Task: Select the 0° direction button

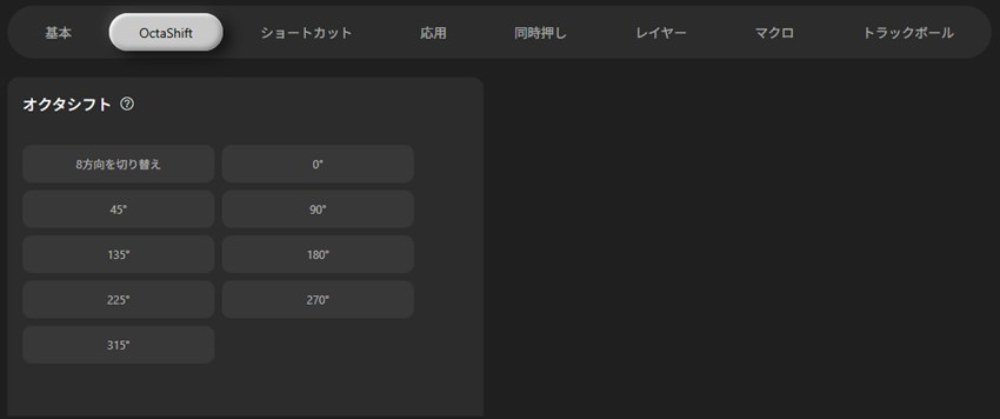Action: [318, 164]
